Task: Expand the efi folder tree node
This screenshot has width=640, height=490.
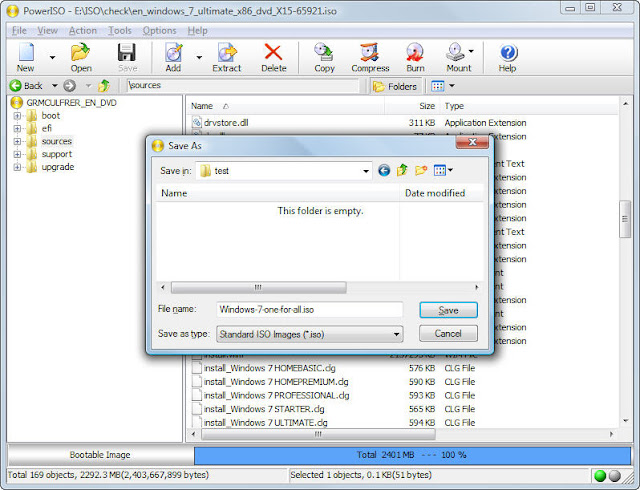Action: [x=17, y=129]
